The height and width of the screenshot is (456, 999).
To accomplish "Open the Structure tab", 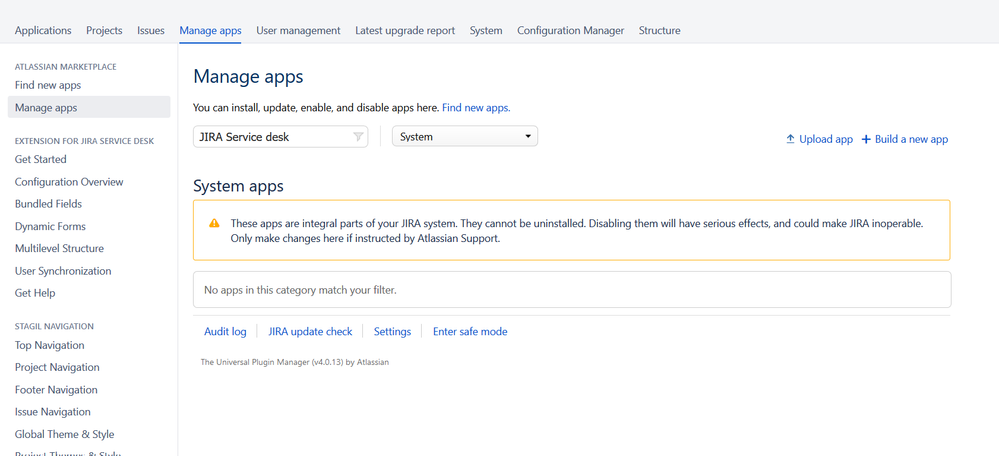I will (659, 31).
